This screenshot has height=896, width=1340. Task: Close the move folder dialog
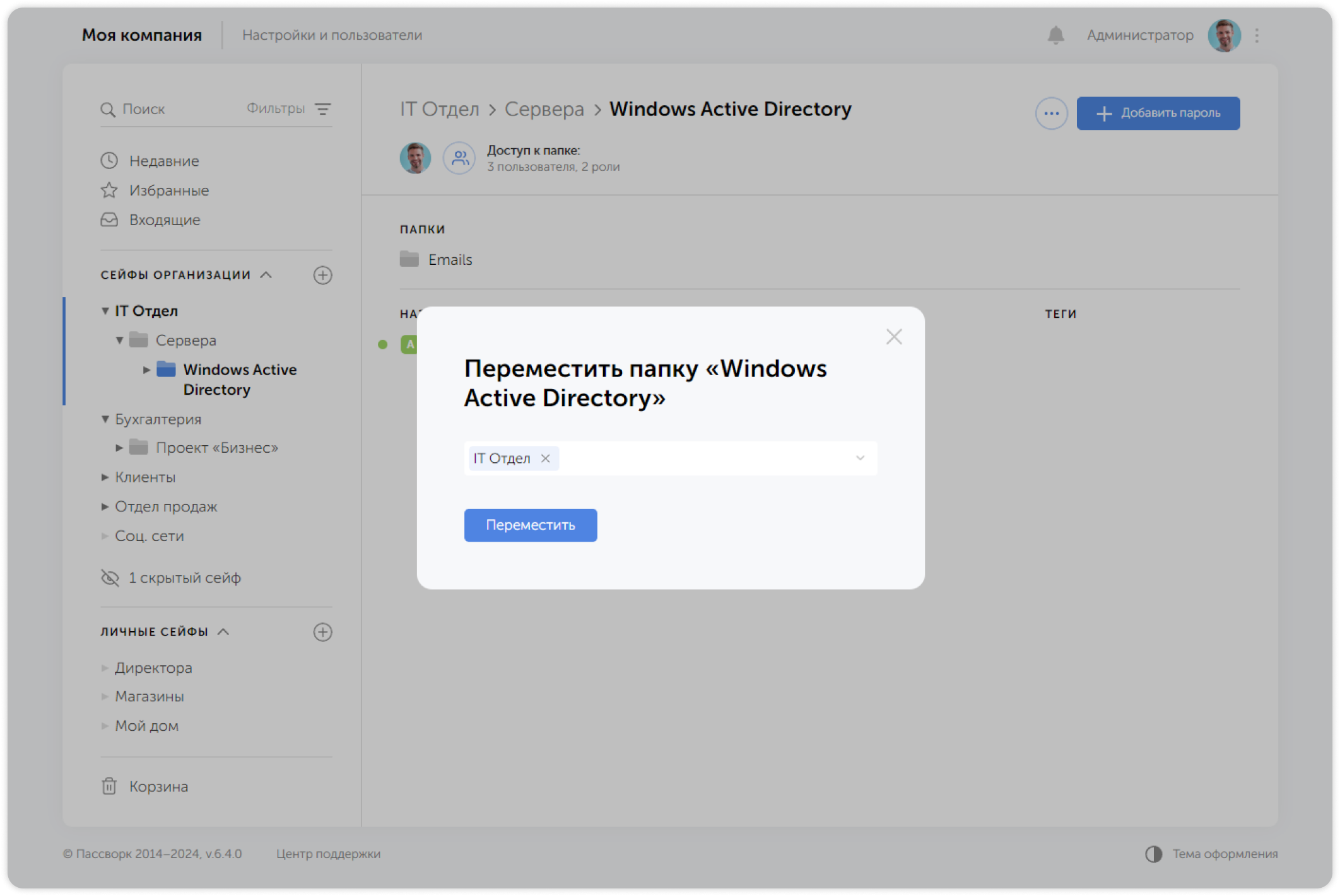point(893,337)
